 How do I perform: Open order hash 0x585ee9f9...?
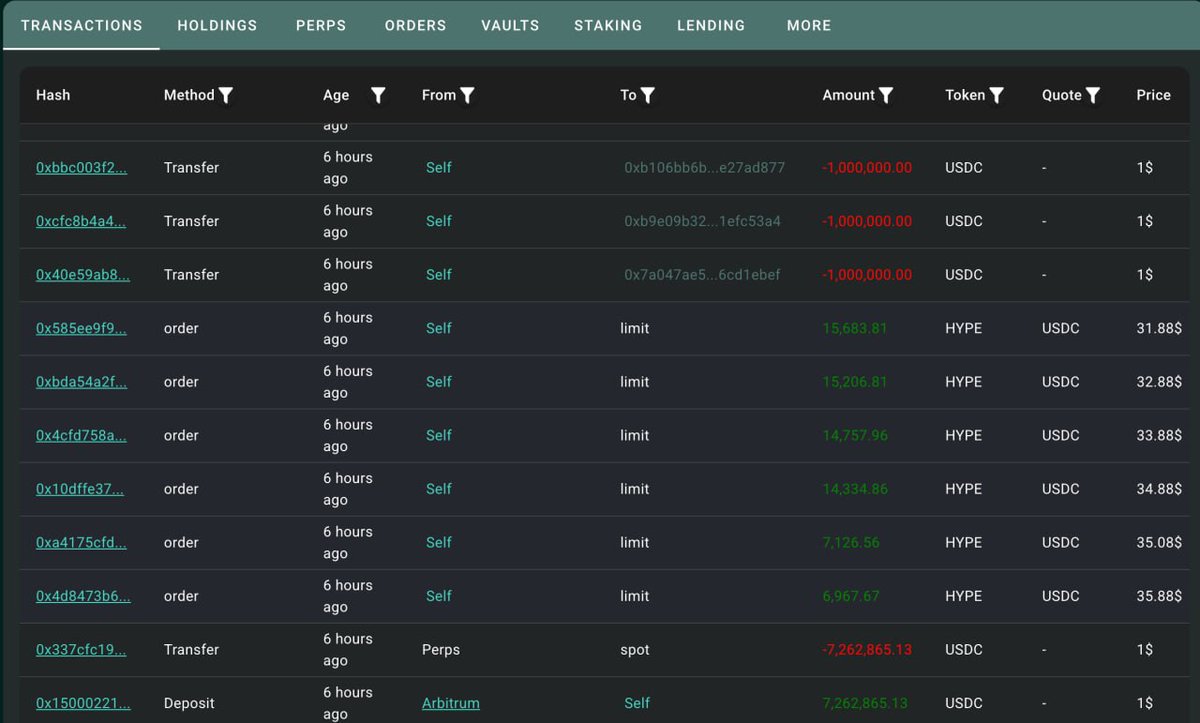tap(81, 328)
